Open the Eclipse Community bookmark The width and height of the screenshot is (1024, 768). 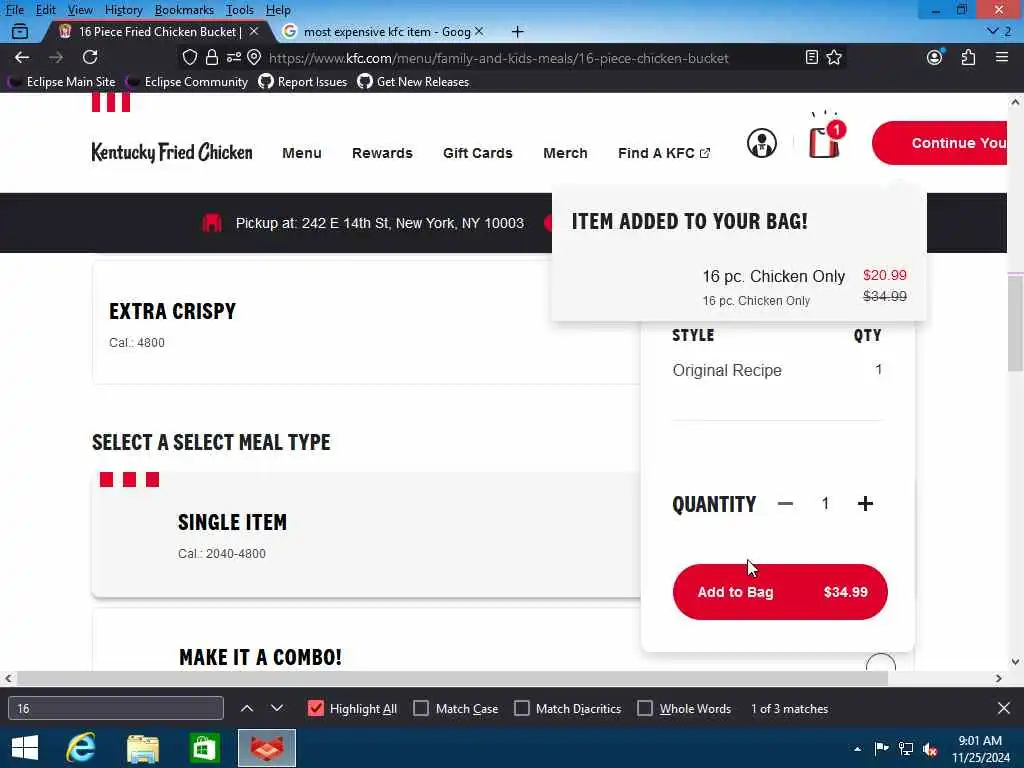point(187,82)
